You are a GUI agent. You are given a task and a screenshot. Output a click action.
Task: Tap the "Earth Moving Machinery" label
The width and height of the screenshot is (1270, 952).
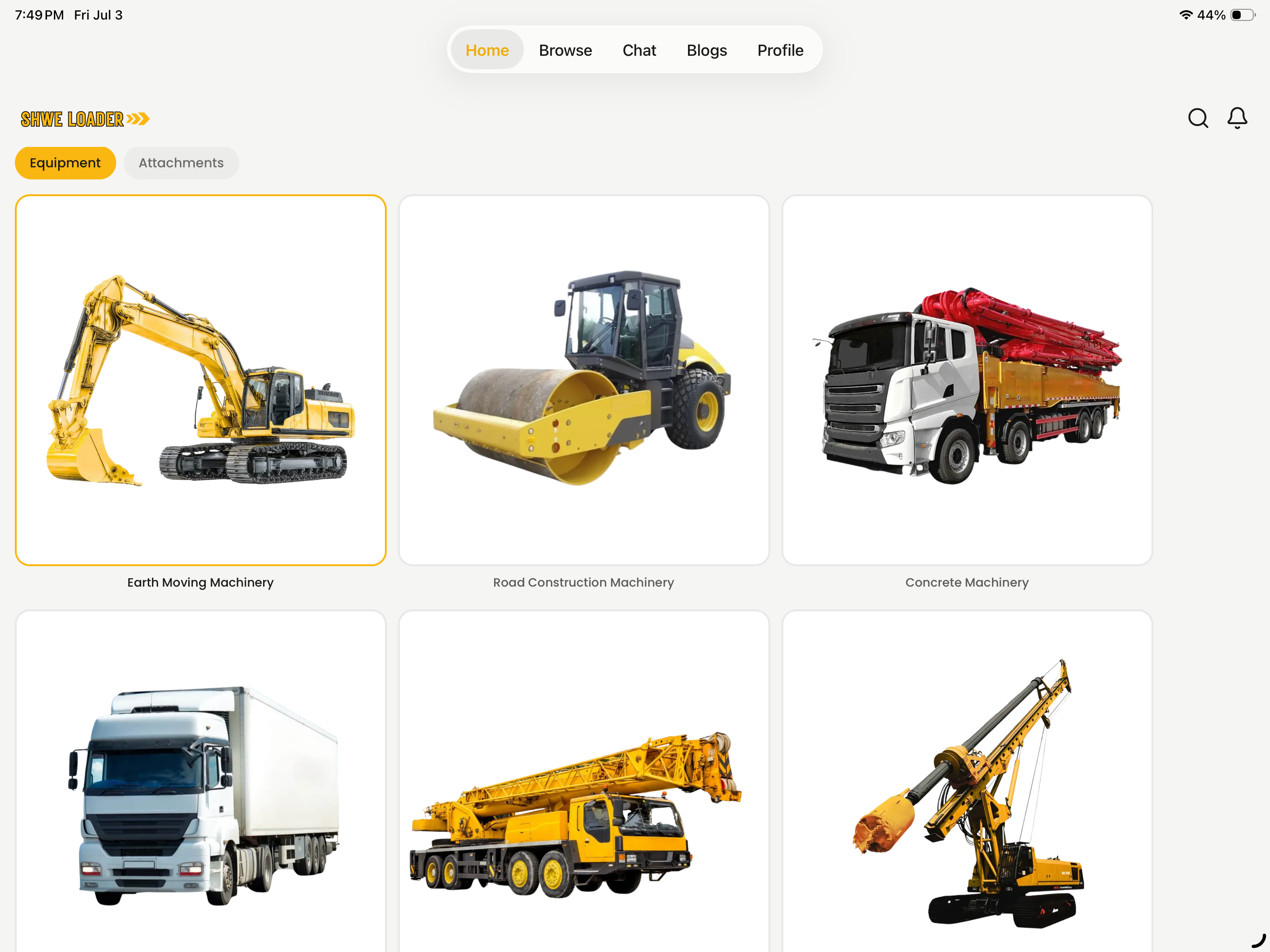pyautogui.click(x=200, y=582)
